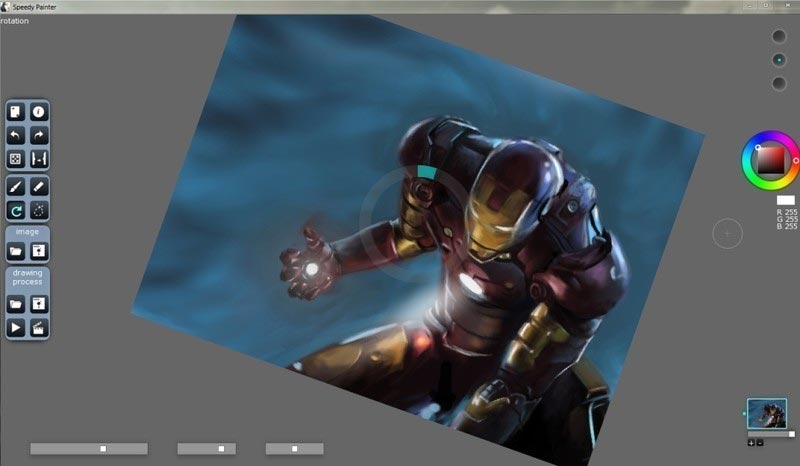Viewport: 800px width, 466px height.
Task: Click the leftmost bottom brush slider
Action: [89, 449]
